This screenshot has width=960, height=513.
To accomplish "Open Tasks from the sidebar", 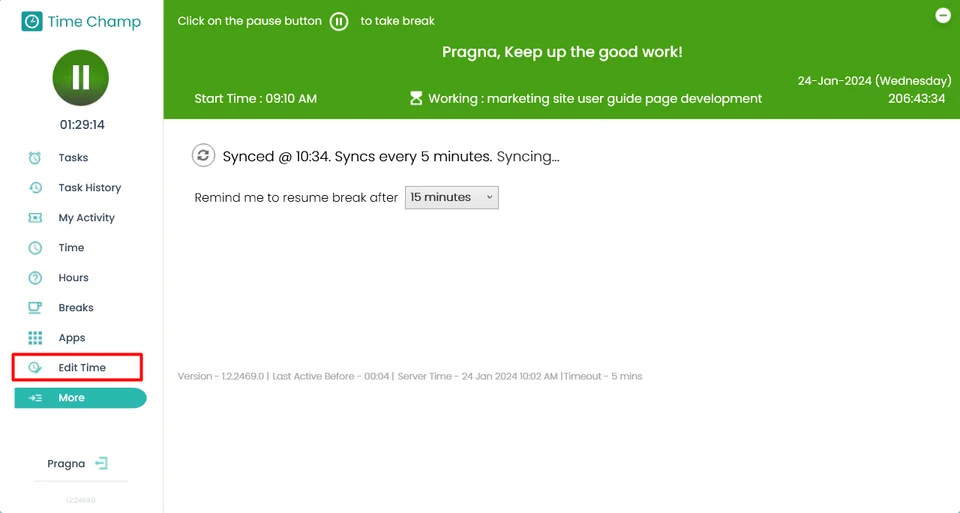I will coord(73,158).
